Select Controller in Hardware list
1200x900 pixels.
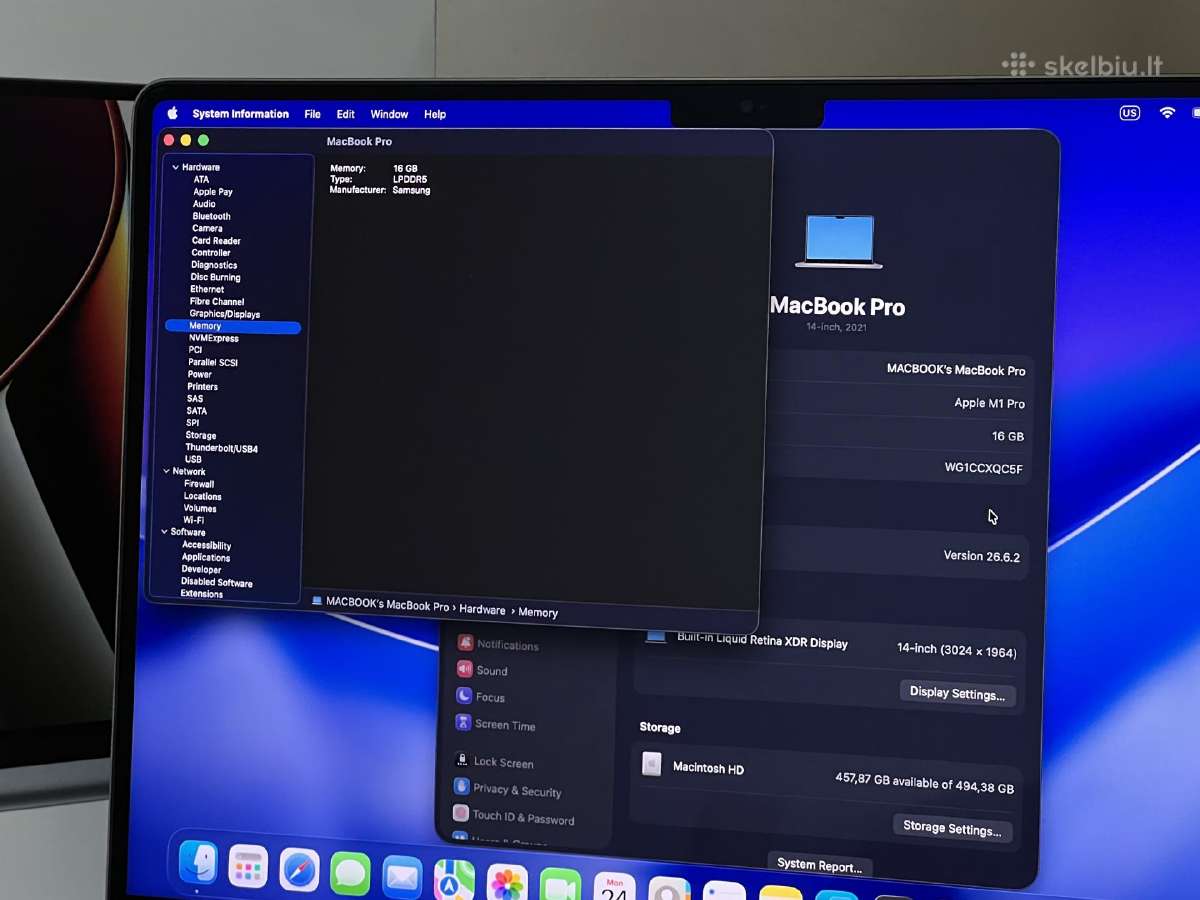[x=211, y=253]
